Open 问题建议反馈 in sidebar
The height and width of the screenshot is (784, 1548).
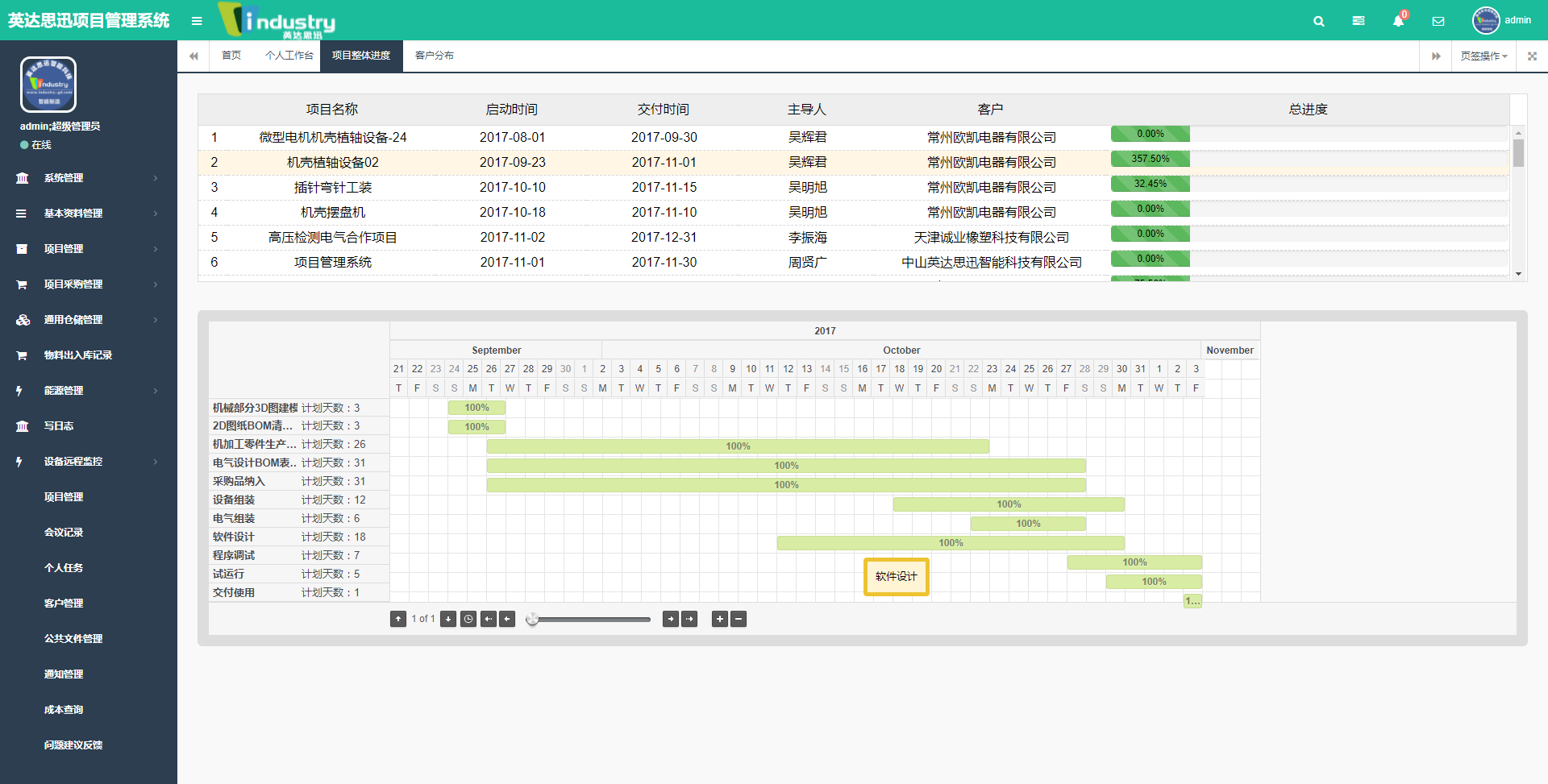pyautogui.click(x=89, y=745)
